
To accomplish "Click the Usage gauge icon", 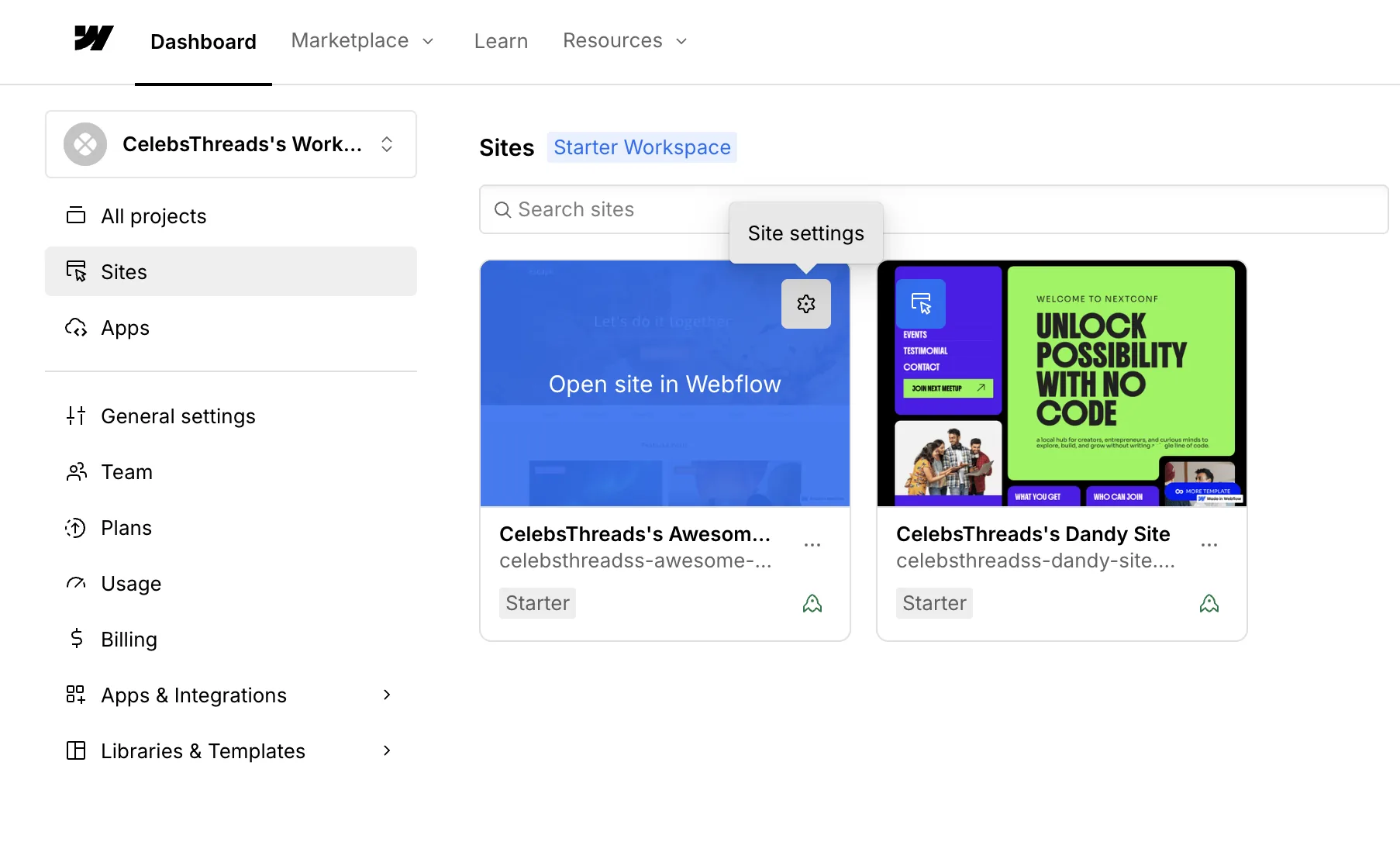I will (76, 583).
